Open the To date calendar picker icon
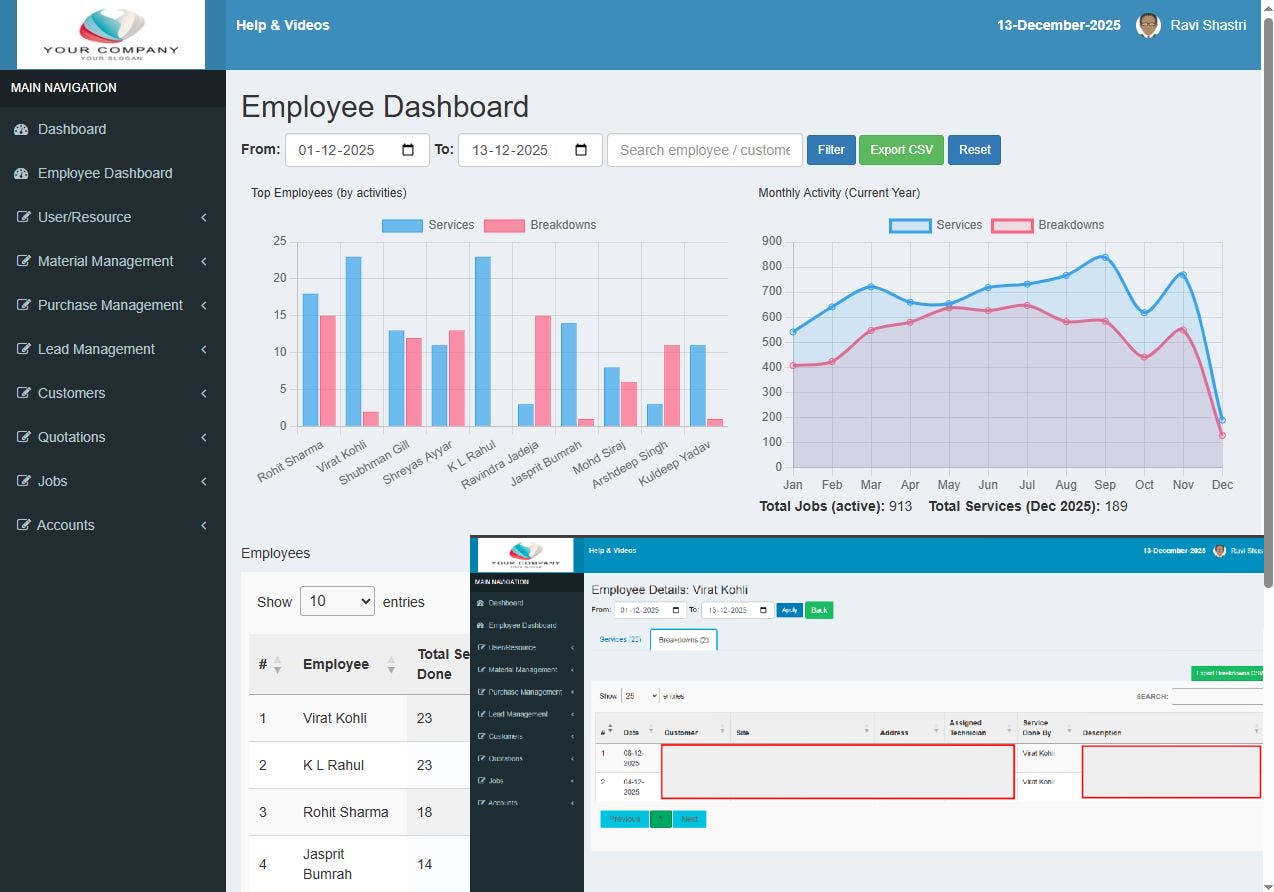Image resolution: width=1274 pixels, height=892 pixels. [581, 150]
